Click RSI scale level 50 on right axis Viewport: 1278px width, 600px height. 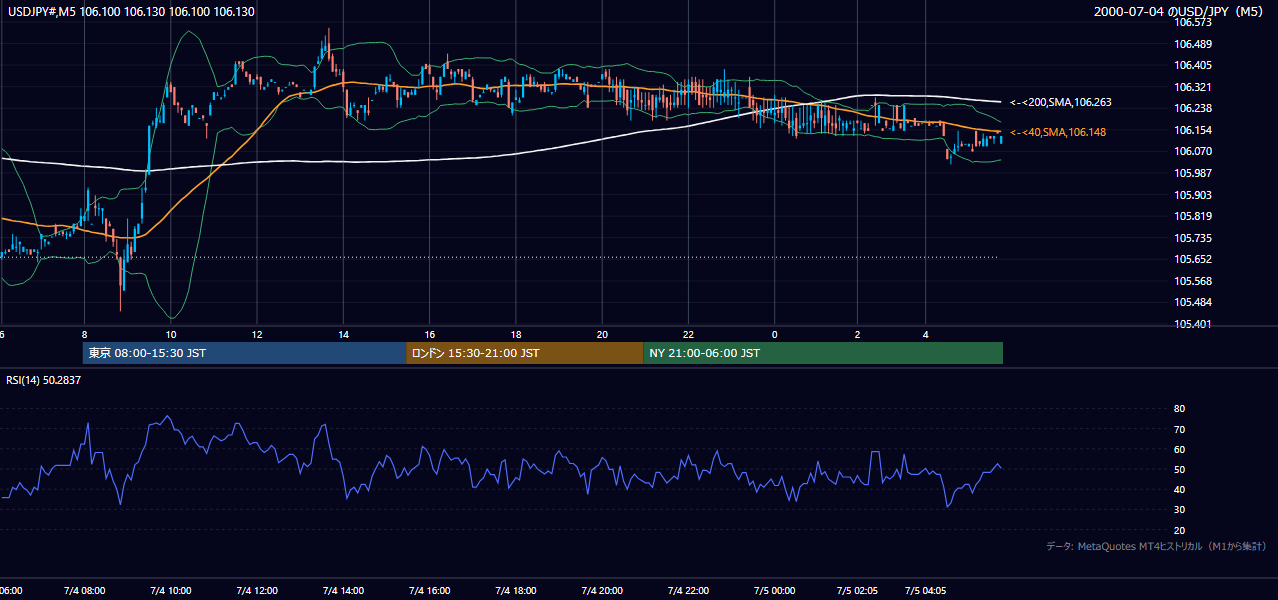tap(1179, 470)
